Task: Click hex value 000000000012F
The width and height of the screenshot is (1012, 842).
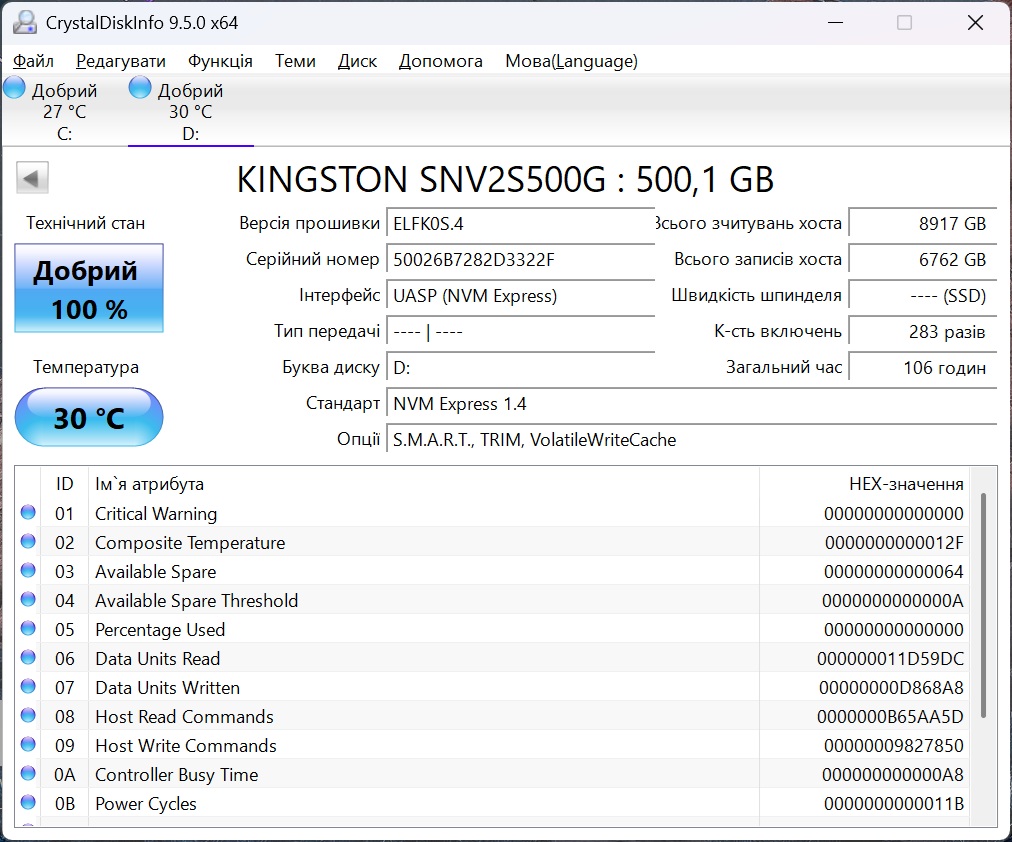Action: coord(894,543)
